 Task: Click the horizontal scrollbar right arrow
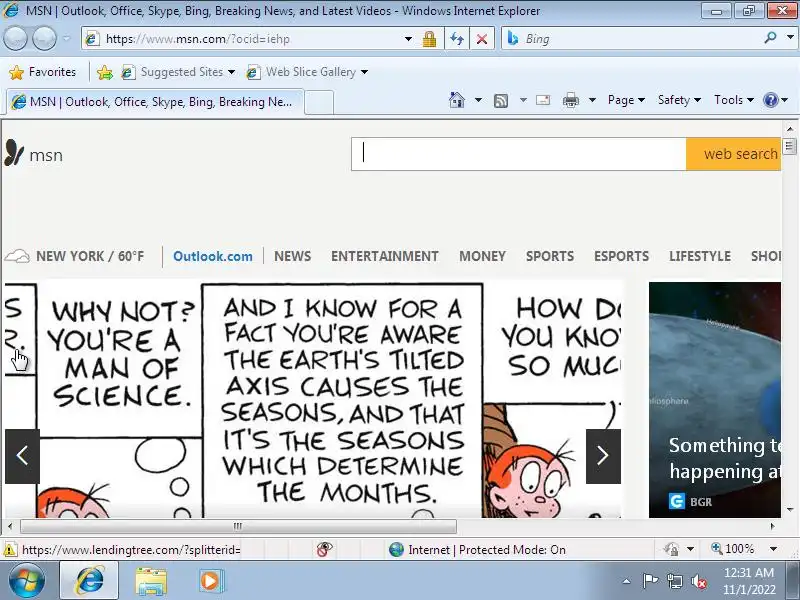pyautogui.click(x=772, y=526)
